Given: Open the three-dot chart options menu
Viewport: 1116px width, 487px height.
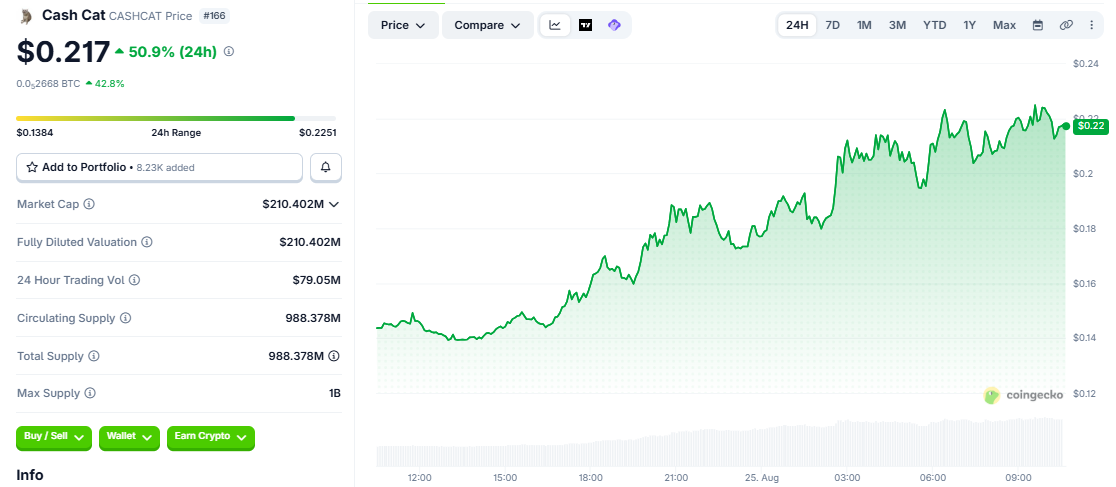Looking at the screenshot, I should (1092, 25).
